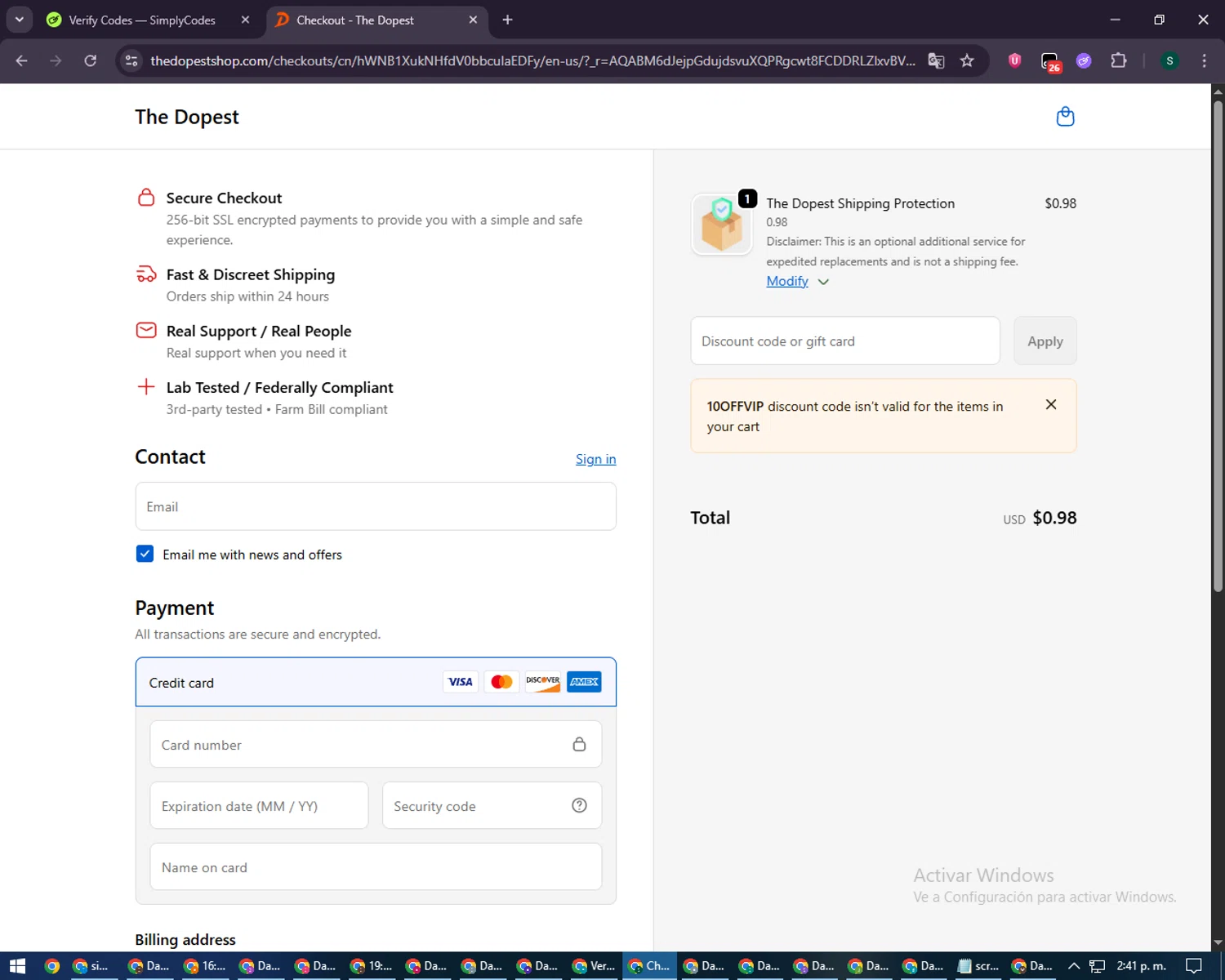
Task: Open the '16:...' Chrome taskbar window
Action: (205, 966)
